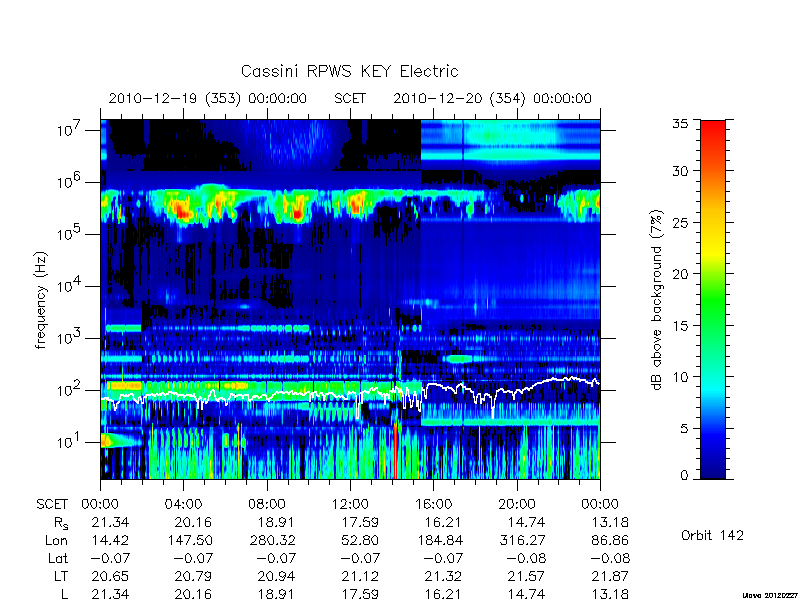
Task: Click the 12:00 time tick label
Action: pos(350,504)
